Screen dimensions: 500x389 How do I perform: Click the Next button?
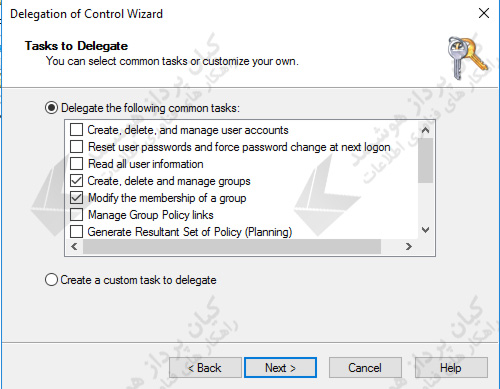pos(280,368)
